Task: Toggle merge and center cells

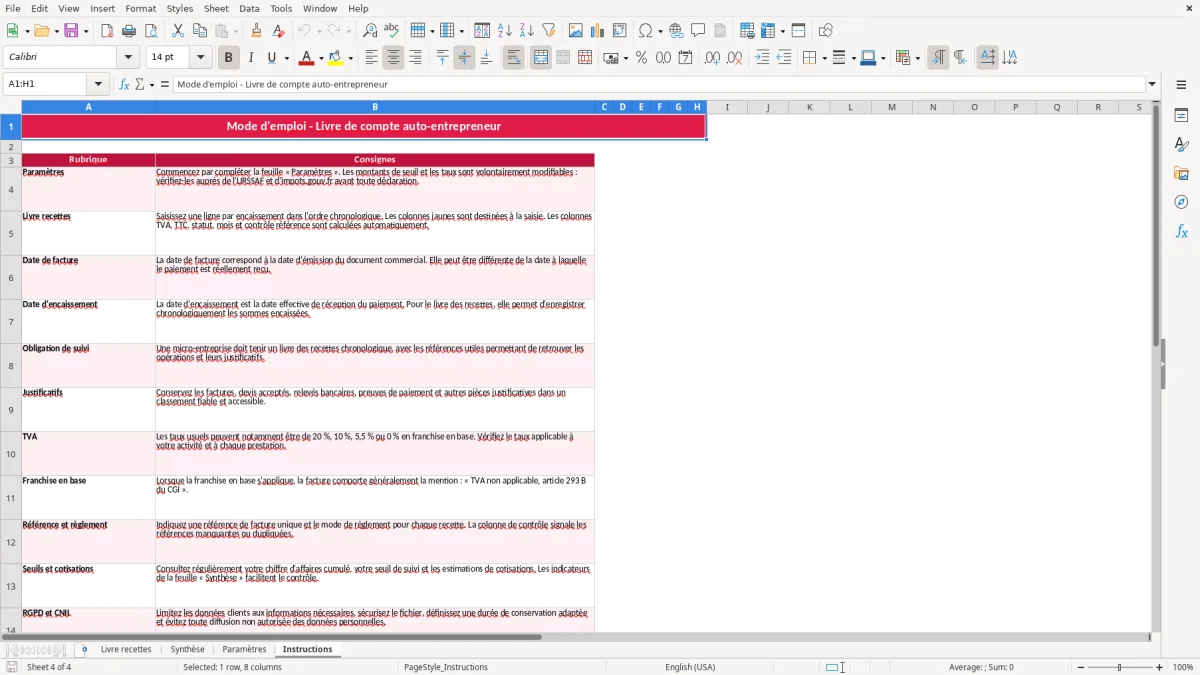Action: [x=540, y=58]
